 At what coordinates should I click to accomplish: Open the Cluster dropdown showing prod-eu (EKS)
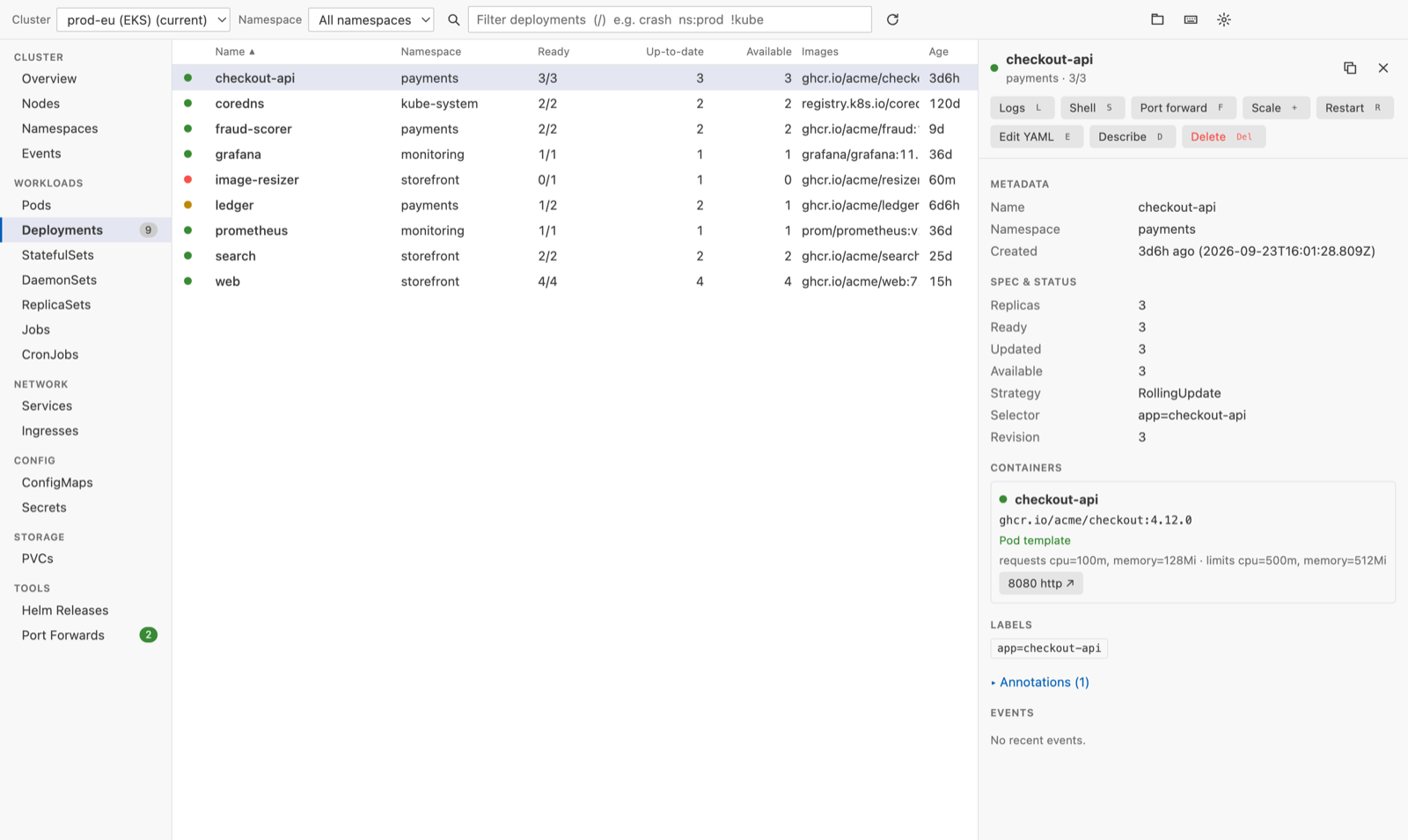[x=143, y=19]
